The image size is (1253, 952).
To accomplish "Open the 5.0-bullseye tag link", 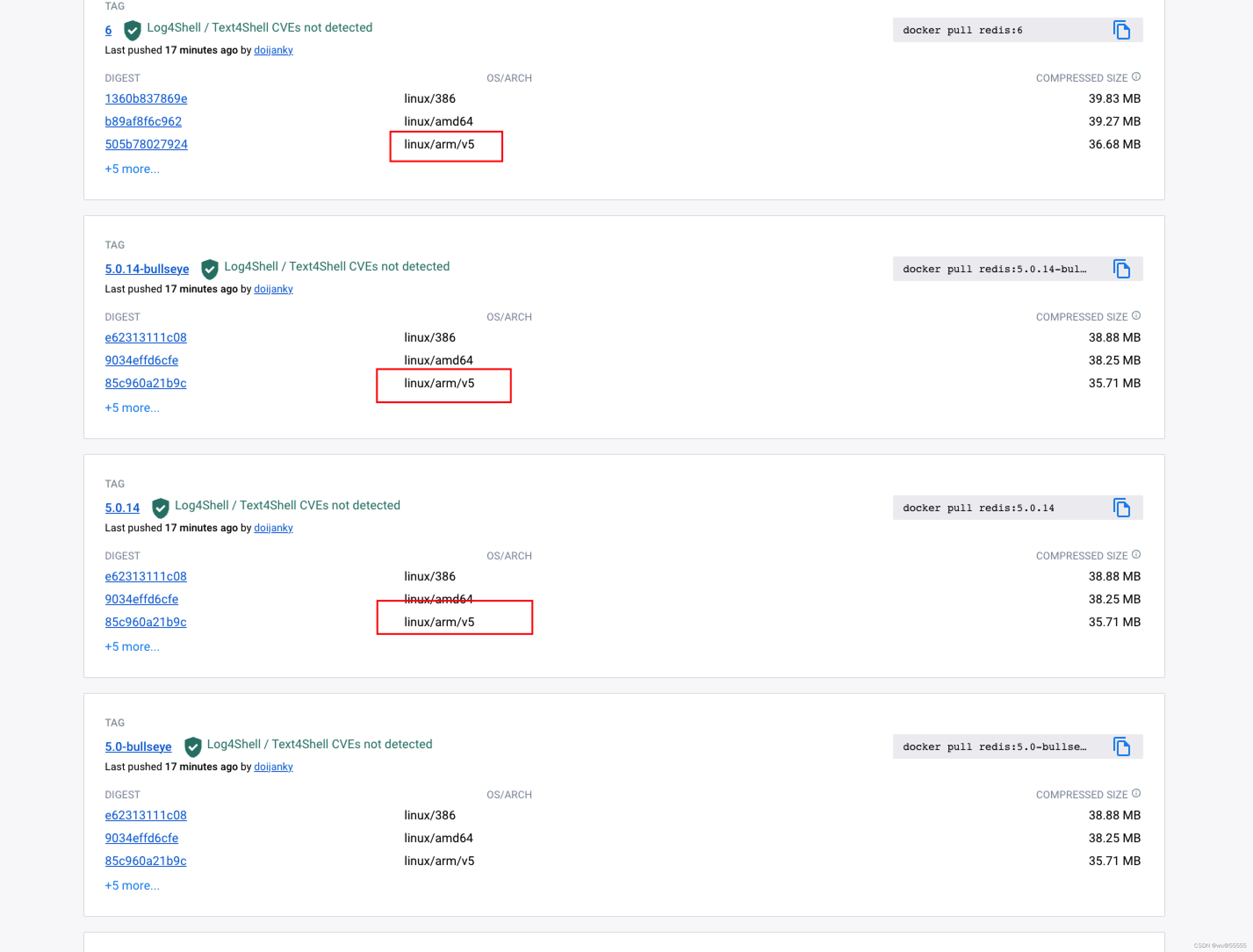I will [138, 747].
